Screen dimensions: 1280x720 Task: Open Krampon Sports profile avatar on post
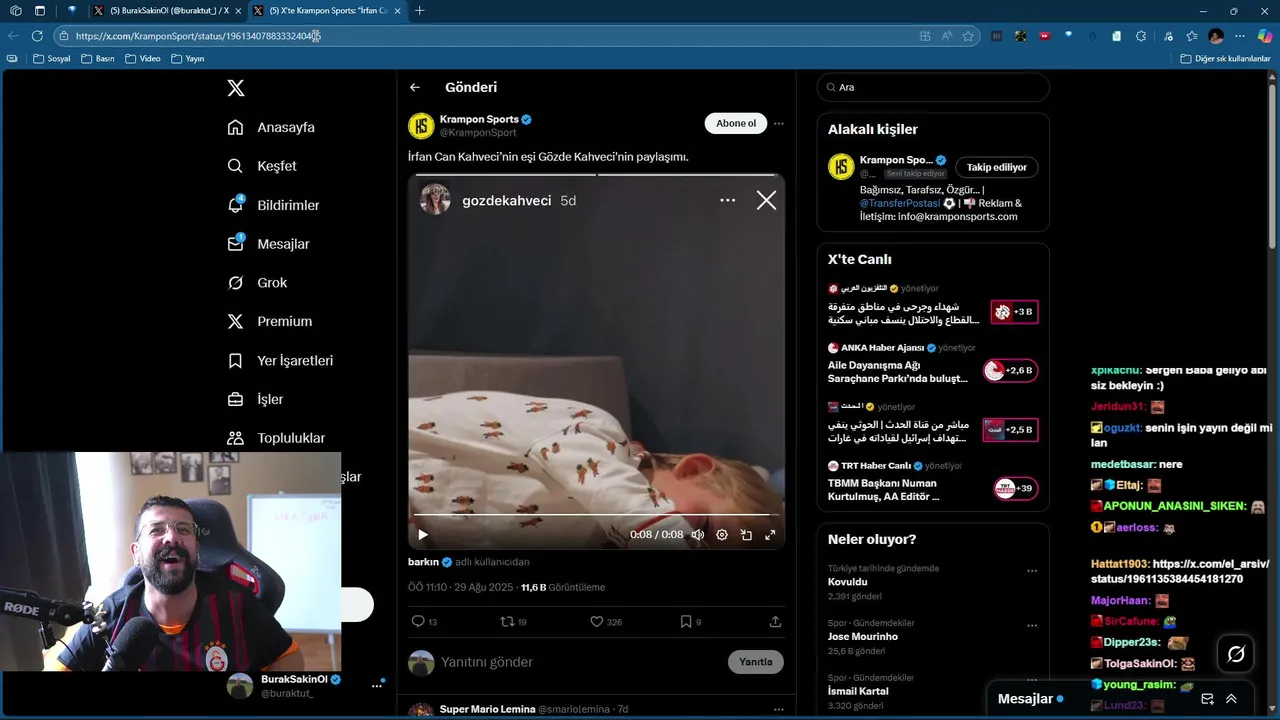coord(421,126)
